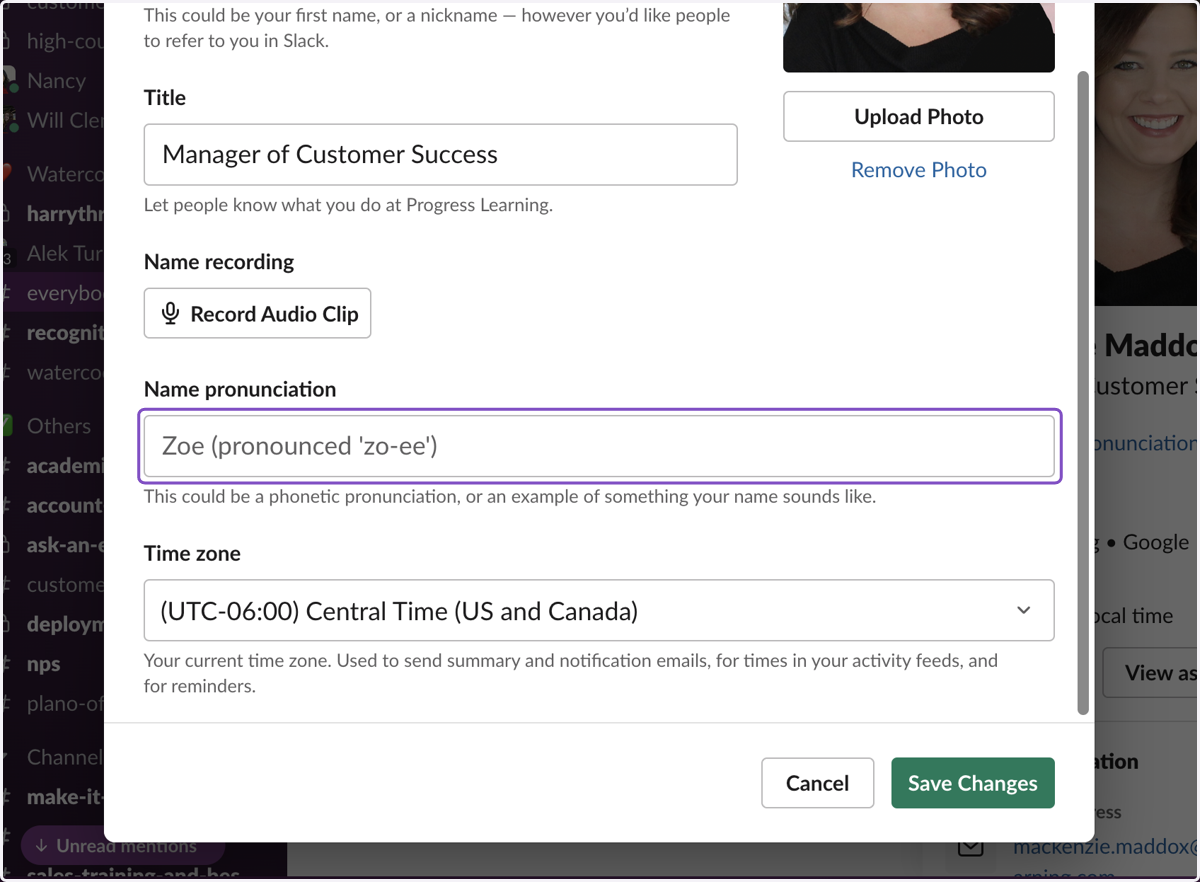
Task: Click the microphone icon in Record Audio Clip
Action: (x=171, y=314)
